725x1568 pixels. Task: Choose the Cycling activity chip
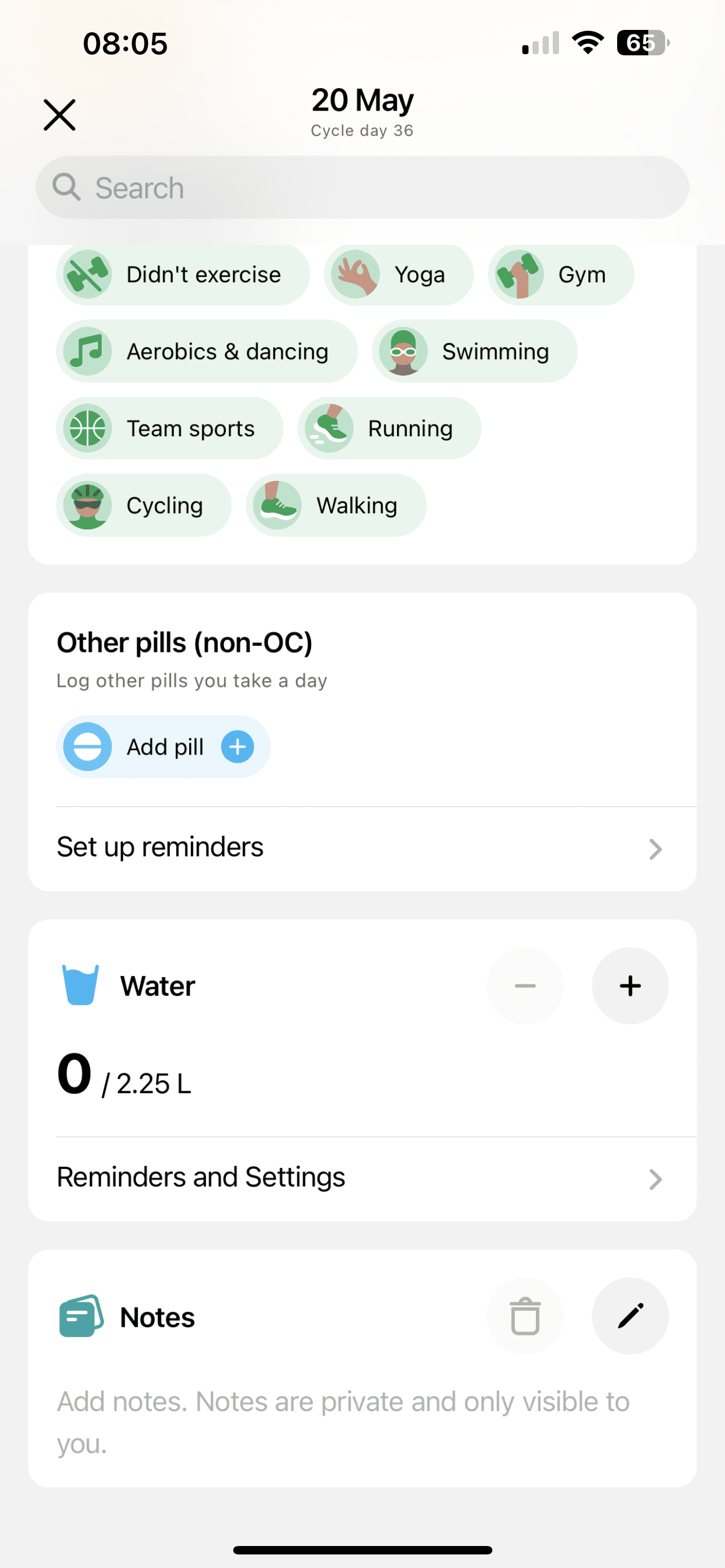coord(143,505)
